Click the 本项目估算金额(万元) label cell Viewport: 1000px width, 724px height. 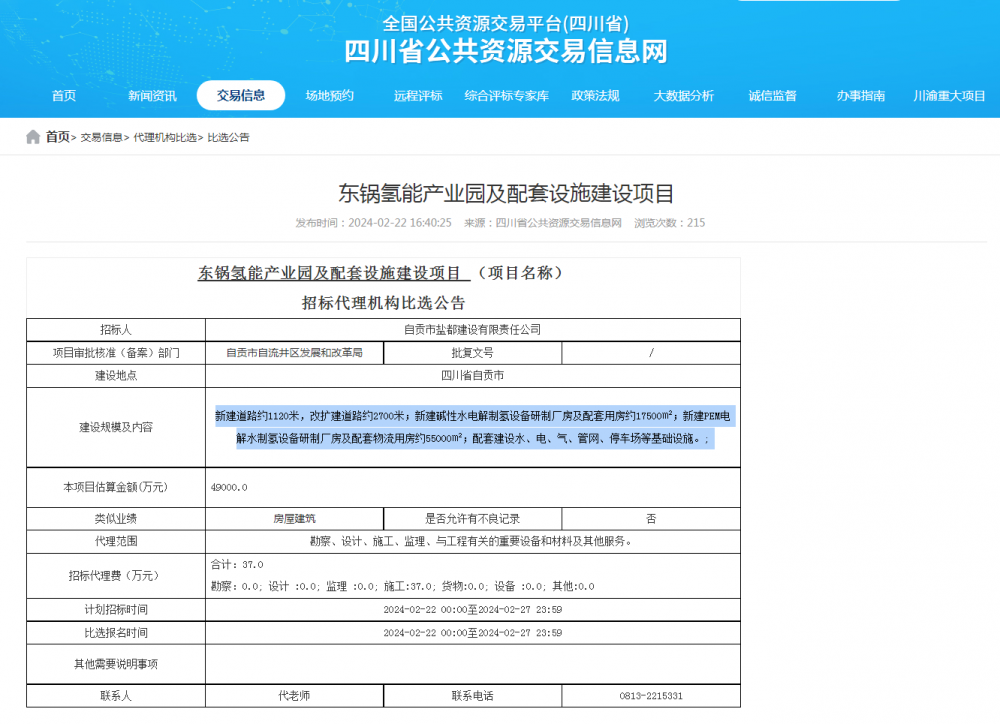(x=116, y=487)
